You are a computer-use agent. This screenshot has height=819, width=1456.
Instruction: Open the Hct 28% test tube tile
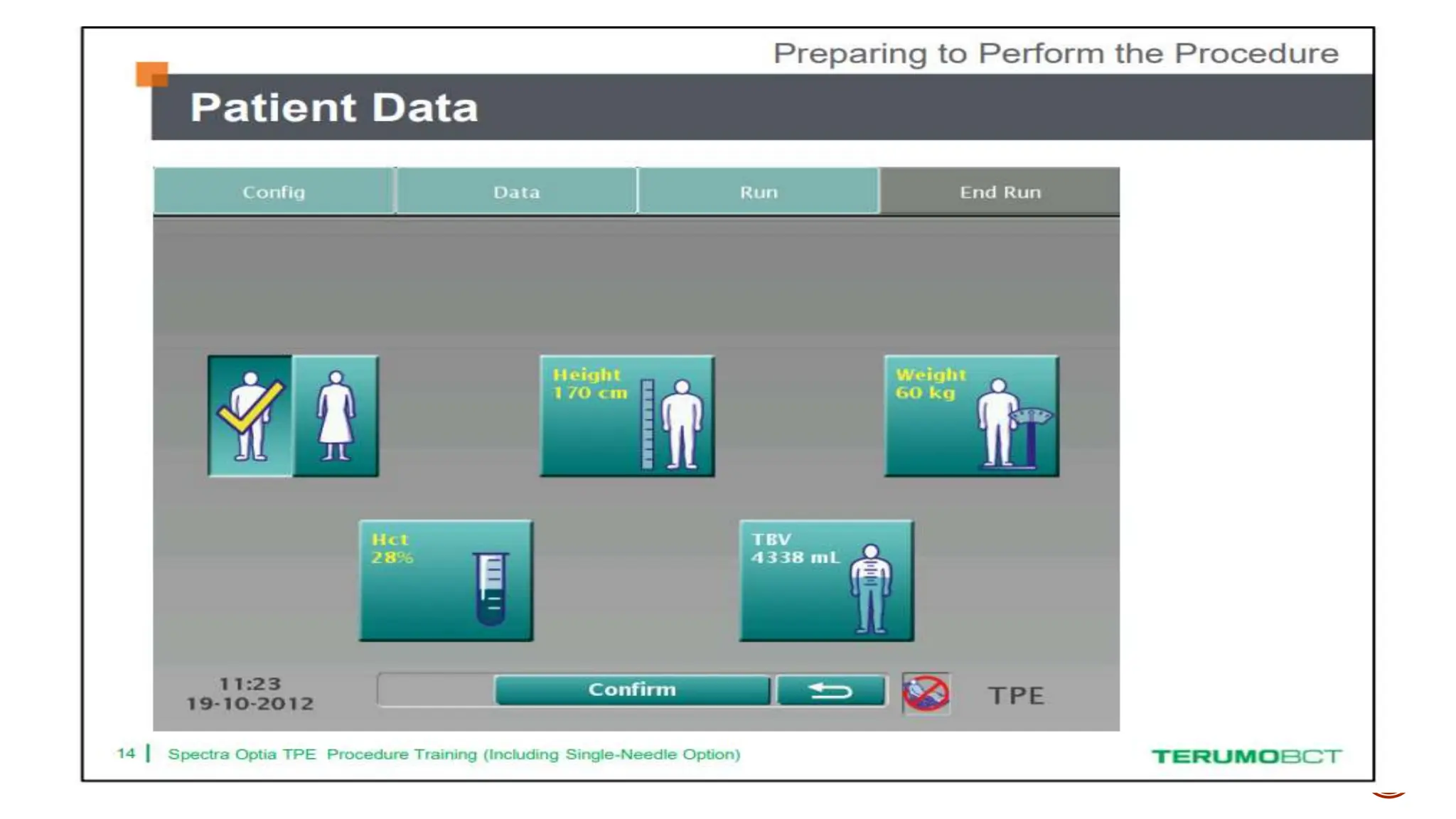(446, 581)
